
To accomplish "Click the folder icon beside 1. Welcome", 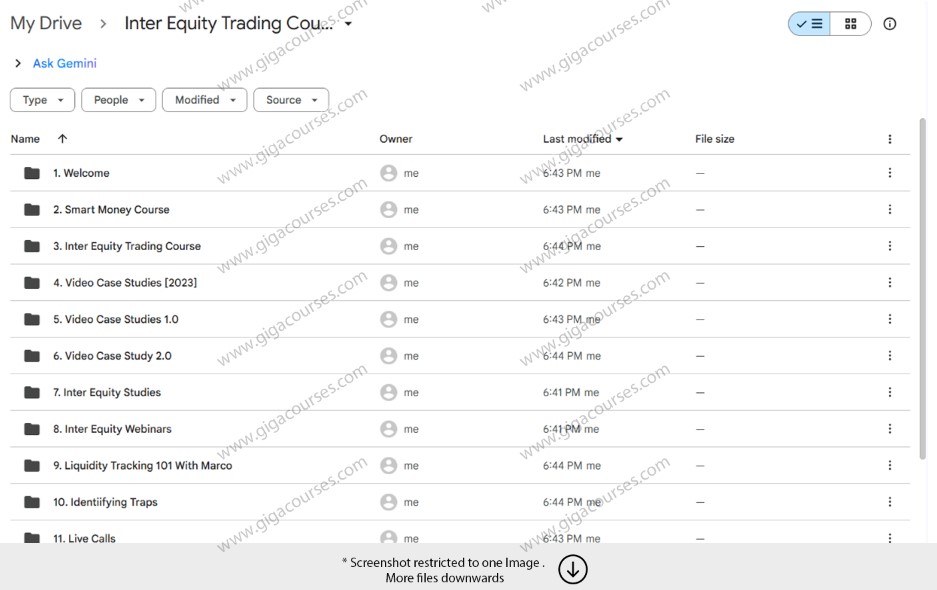I will coord(30,172).
